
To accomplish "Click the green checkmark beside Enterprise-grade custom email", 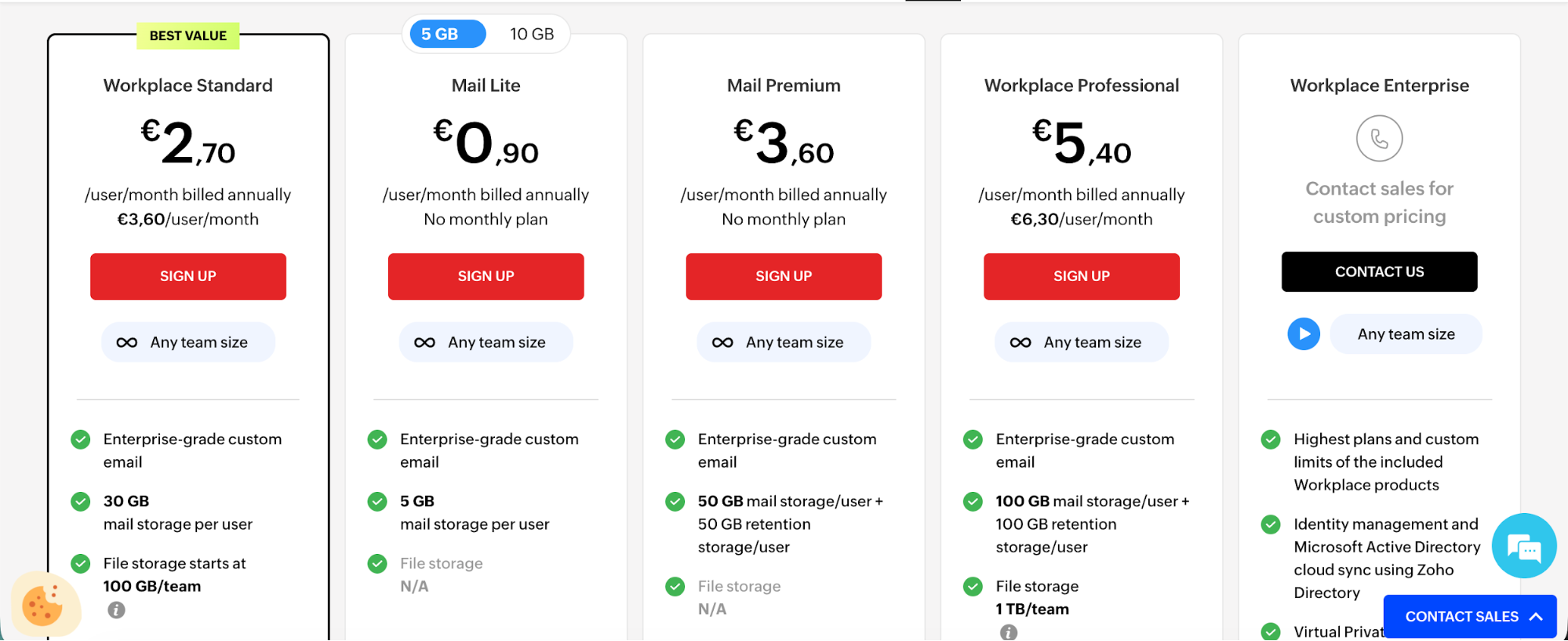I will 79,439.
